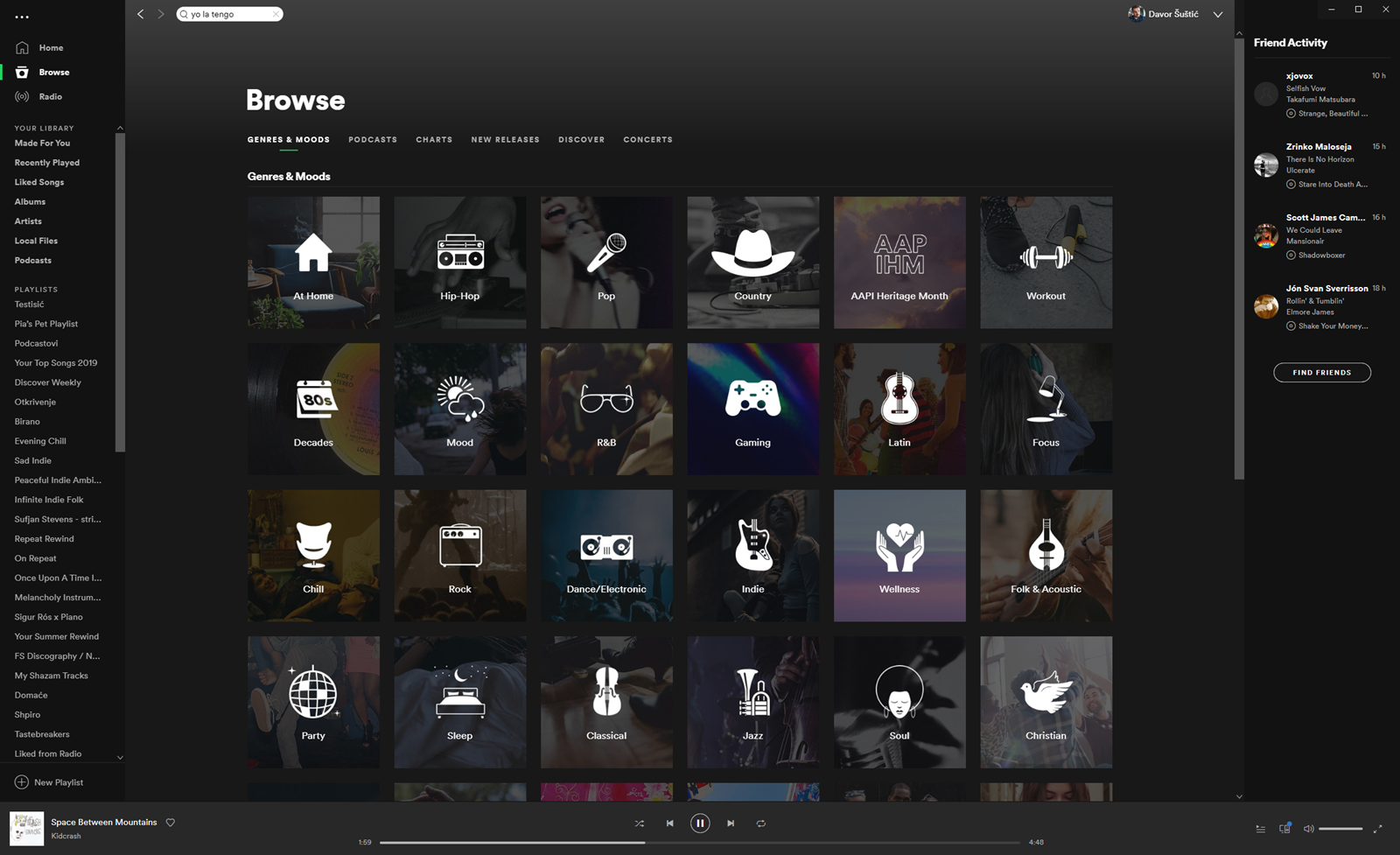Viewport: 1400px width, 855px height.
Task: Open the Sleep genre tile
Action: (460, 703)
